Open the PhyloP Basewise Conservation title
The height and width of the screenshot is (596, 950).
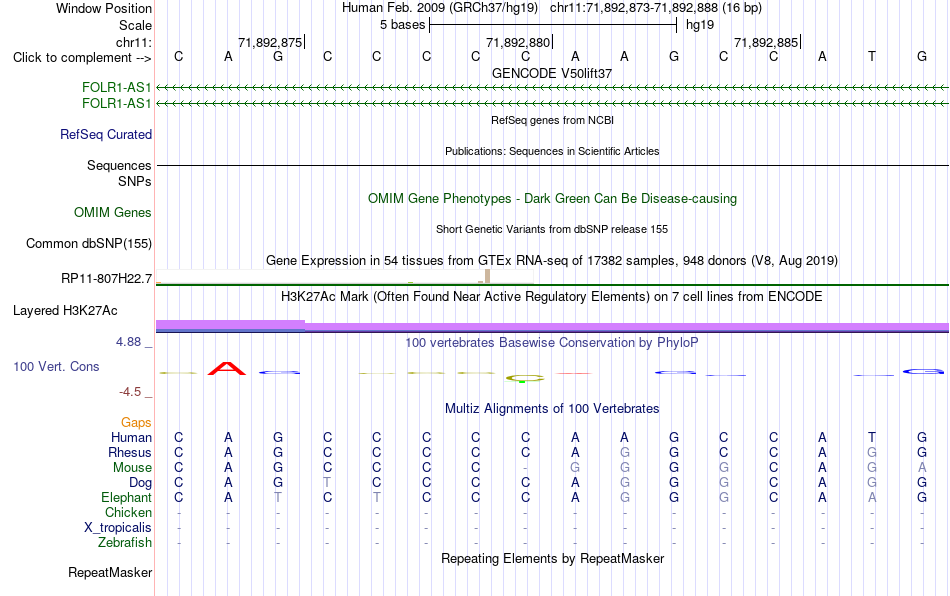[x=552, y=343]
